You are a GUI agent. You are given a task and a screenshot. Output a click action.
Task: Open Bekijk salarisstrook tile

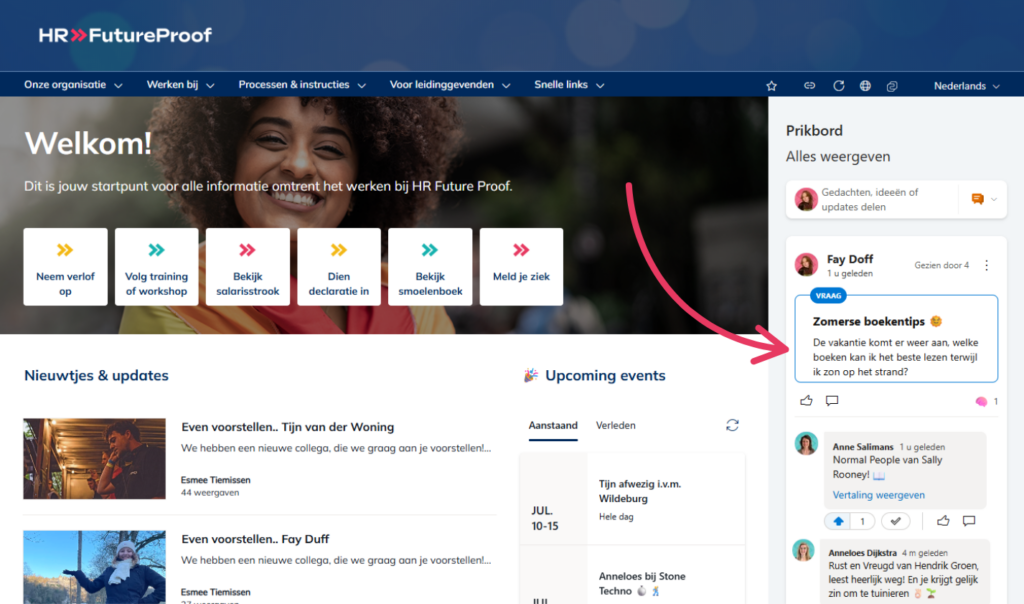[x=248, y=266]
